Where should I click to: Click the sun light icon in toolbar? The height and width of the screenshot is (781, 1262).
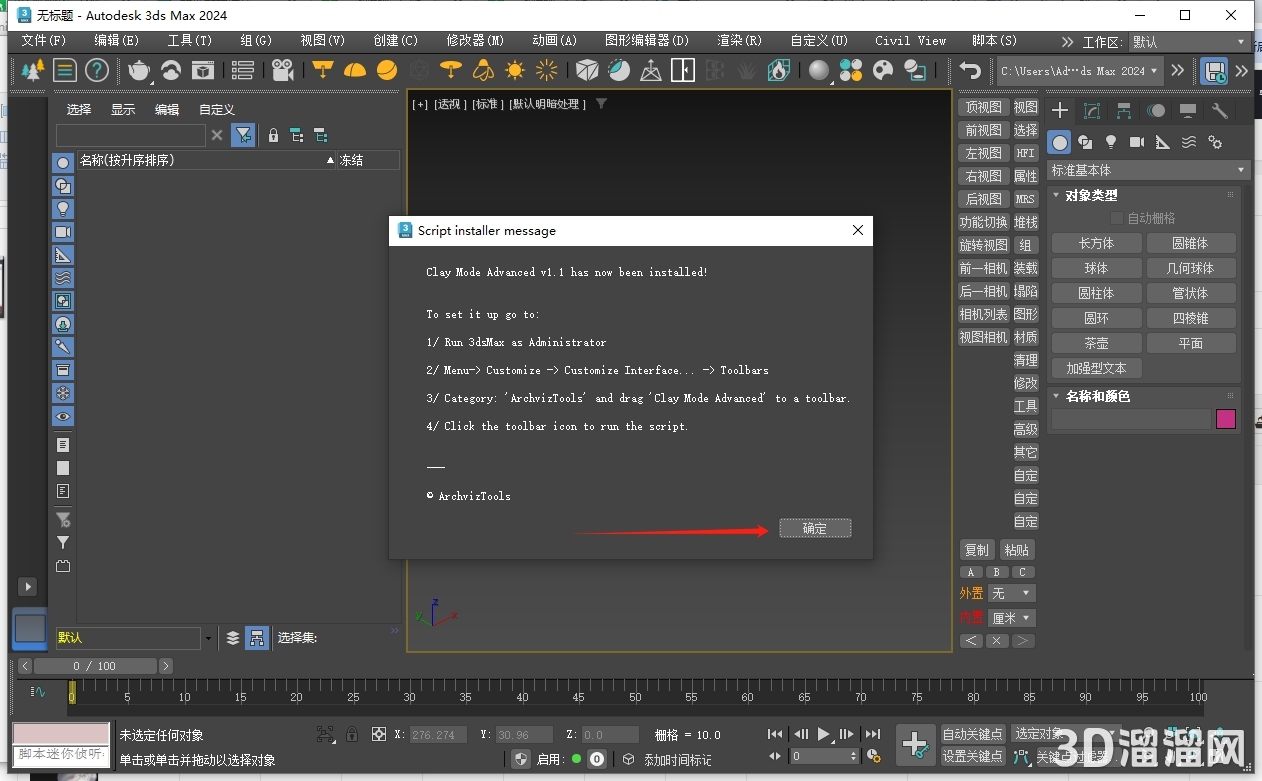tap(515, 70)
